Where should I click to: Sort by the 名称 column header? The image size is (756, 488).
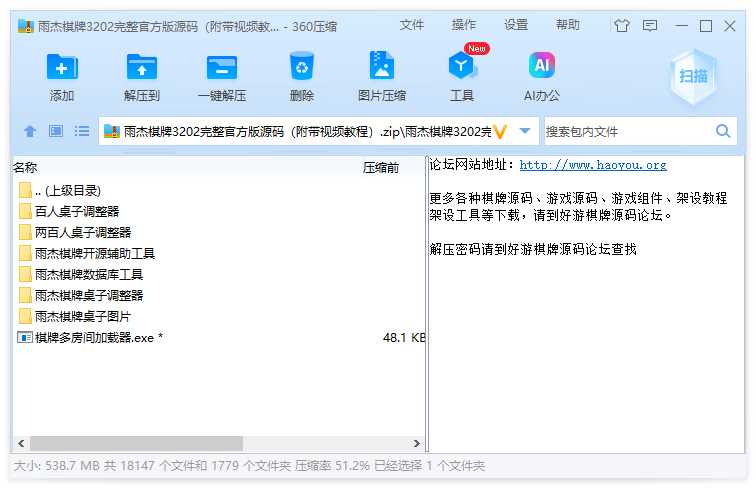25,167
